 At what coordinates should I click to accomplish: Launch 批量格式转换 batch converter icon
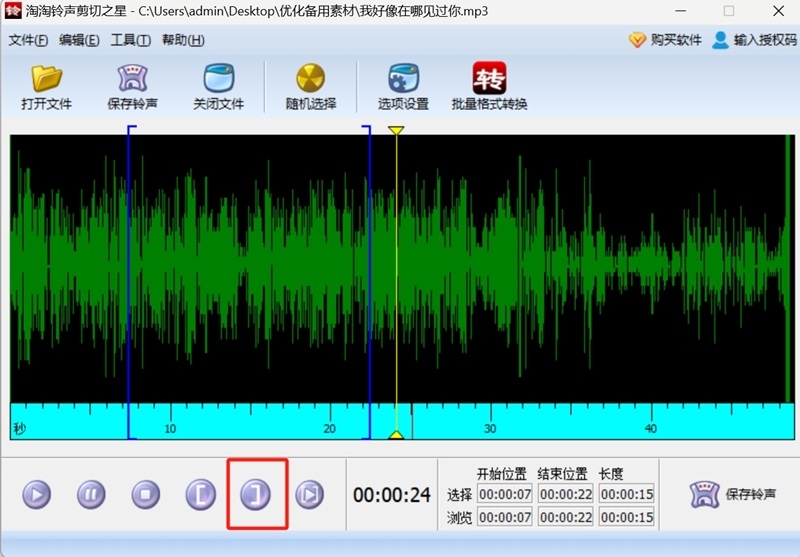click(x=489, y=78)
